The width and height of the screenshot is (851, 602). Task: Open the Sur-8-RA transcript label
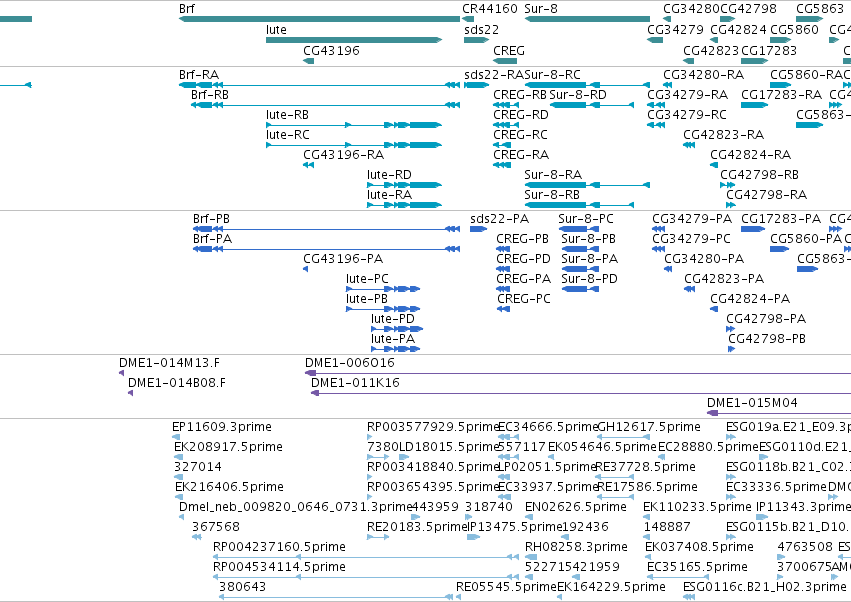click(553, 175)
